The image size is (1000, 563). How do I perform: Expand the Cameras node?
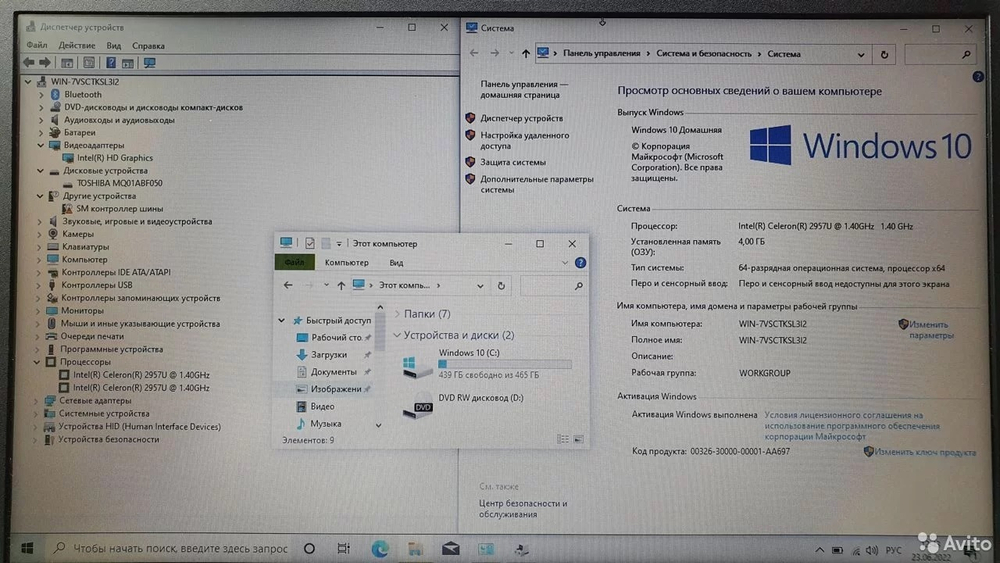click(40, 234)
